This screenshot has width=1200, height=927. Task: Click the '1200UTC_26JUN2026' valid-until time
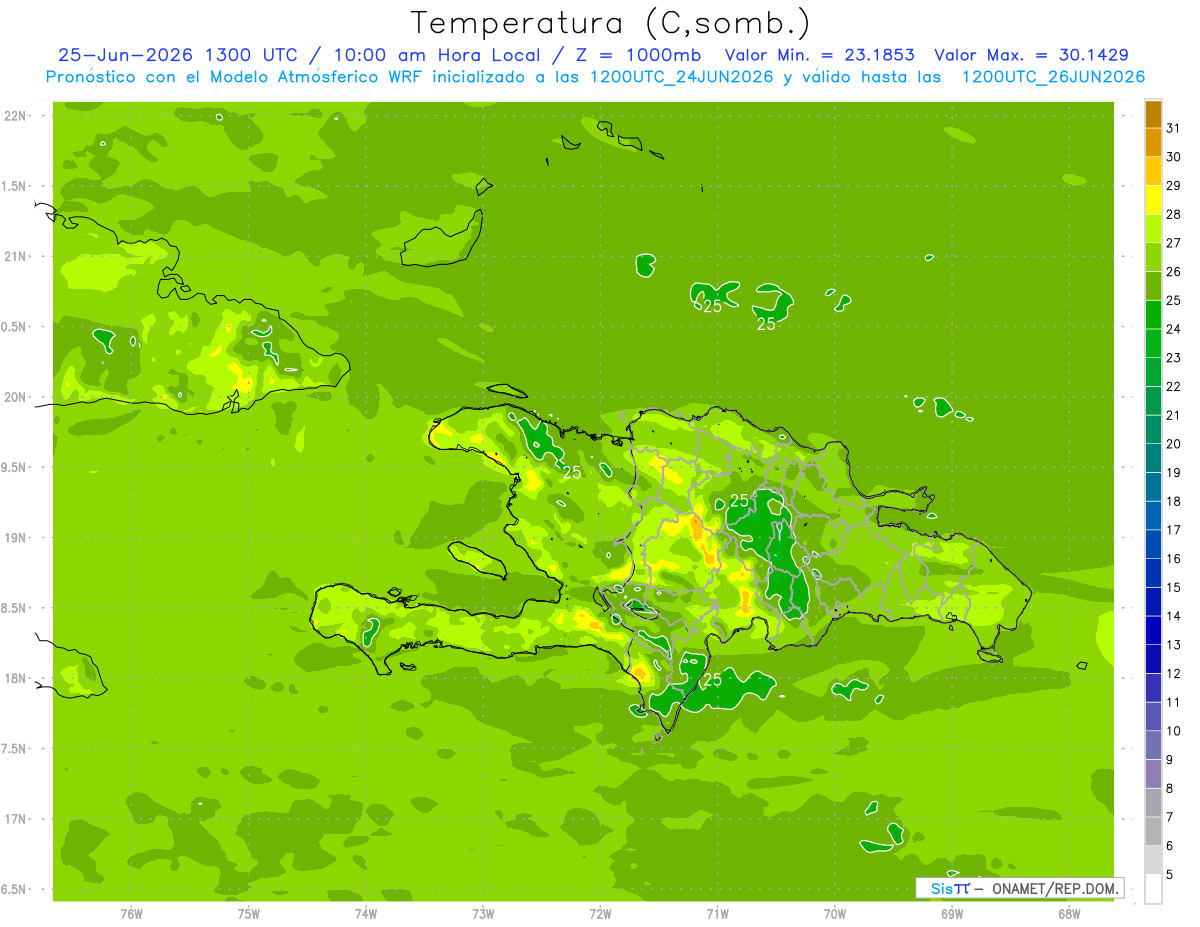coord(1053,76)
